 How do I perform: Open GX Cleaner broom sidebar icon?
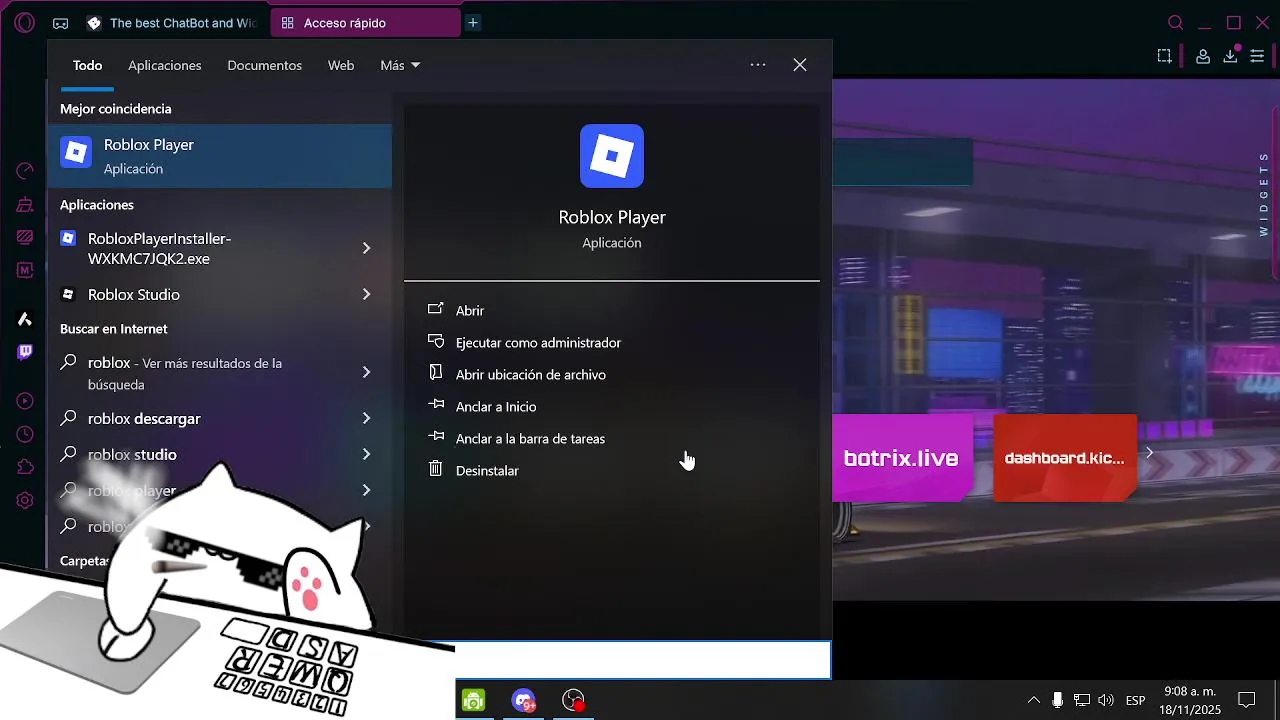tap(25, 204)
